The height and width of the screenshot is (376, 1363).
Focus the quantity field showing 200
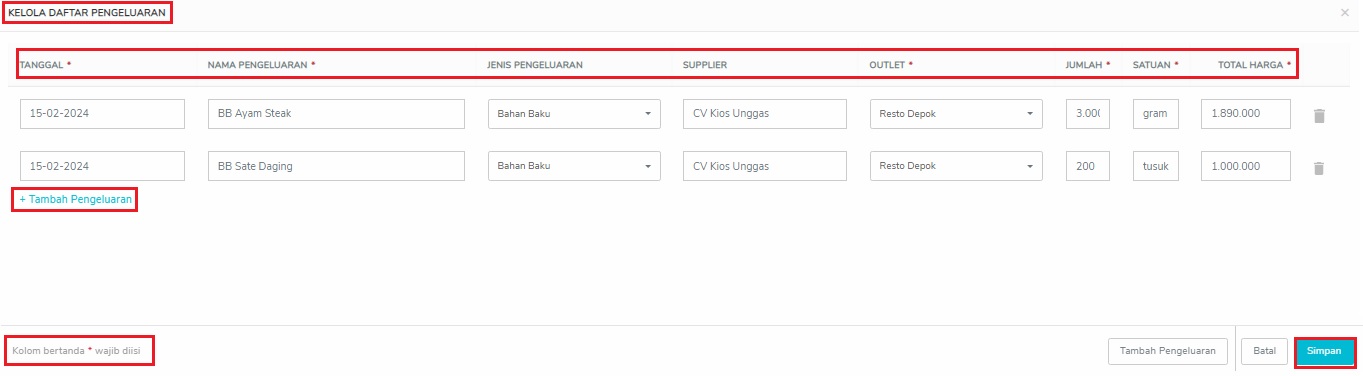1088,166
